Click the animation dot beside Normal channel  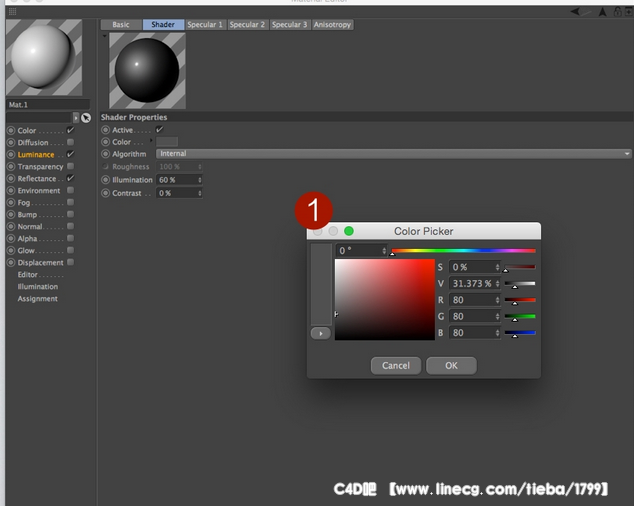click(x=11, y=227)
